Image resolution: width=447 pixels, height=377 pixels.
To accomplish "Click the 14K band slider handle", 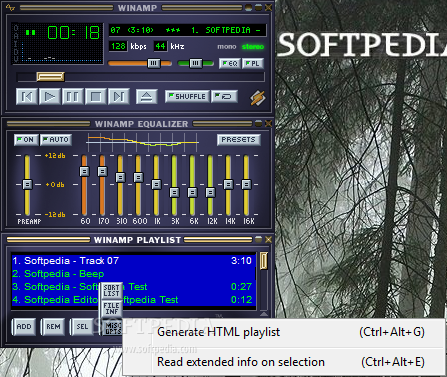I will (x=228, y=184).
